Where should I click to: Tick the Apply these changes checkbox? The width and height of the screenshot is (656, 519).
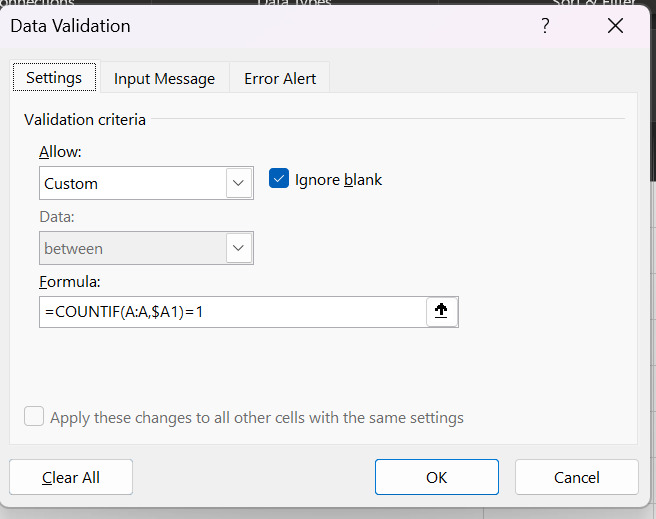coord(34,417)
